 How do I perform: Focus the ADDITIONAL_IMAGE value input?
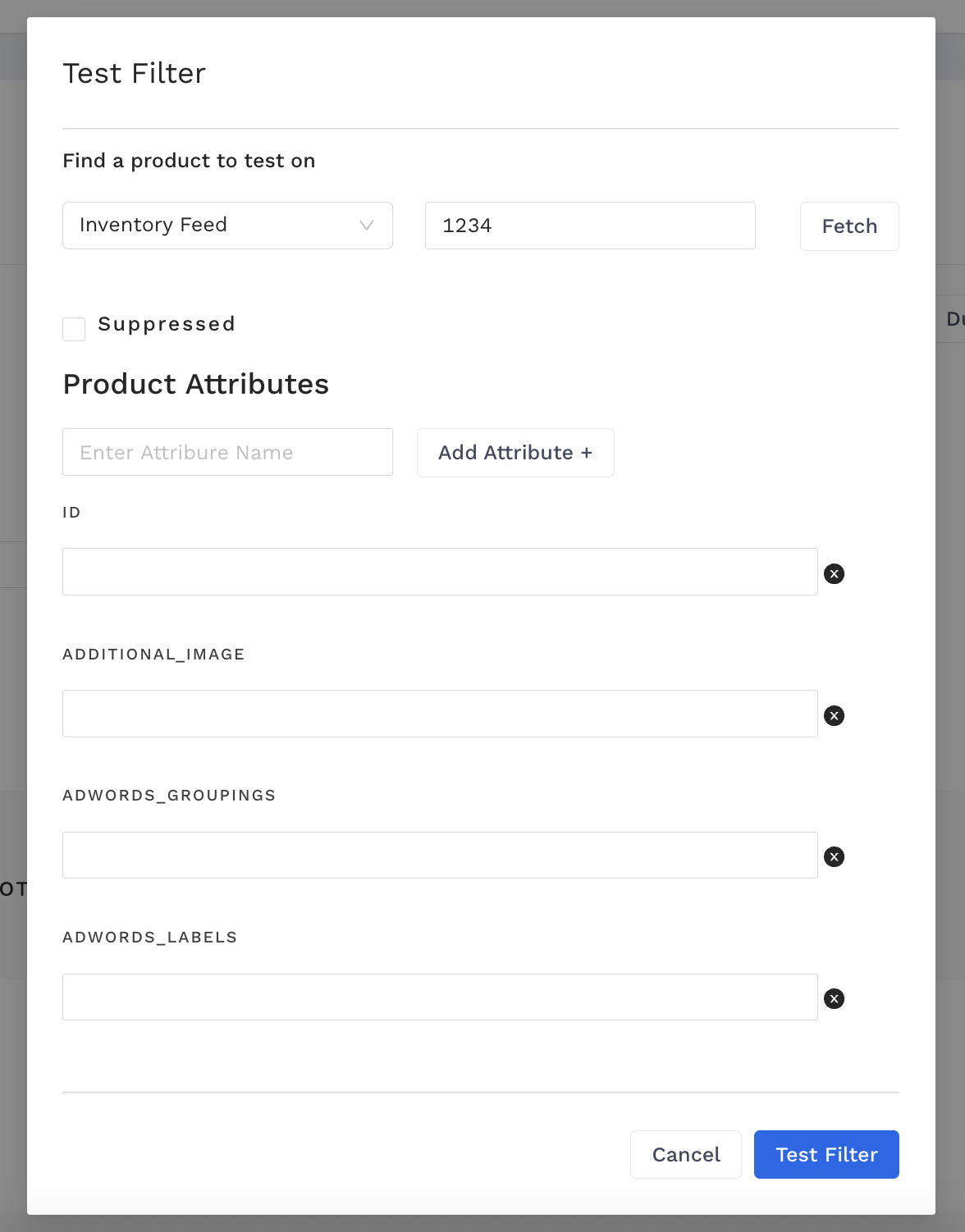[x=440, y=714]
